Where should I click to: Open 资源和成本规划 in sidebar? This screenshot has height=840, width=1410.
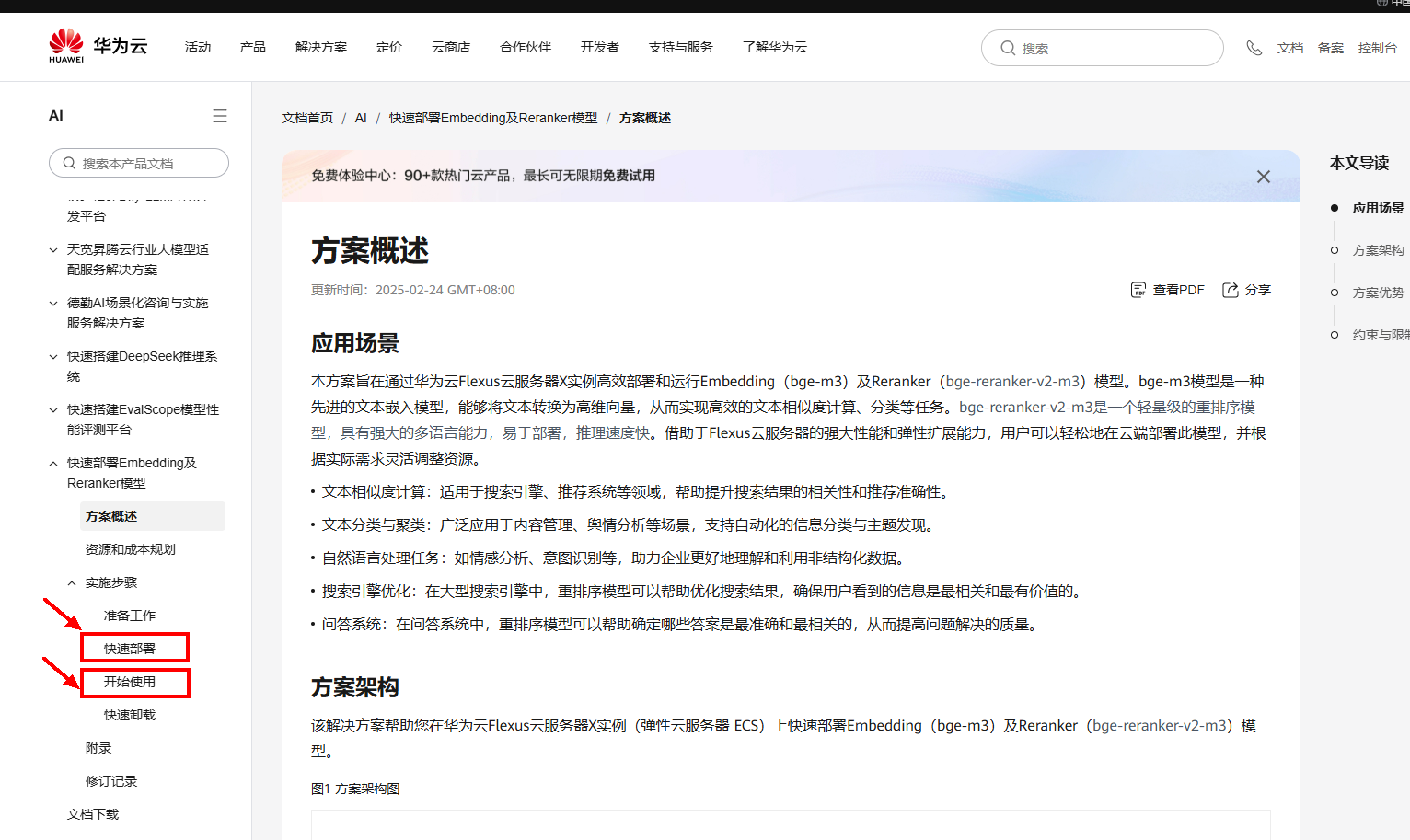[131, 549]
